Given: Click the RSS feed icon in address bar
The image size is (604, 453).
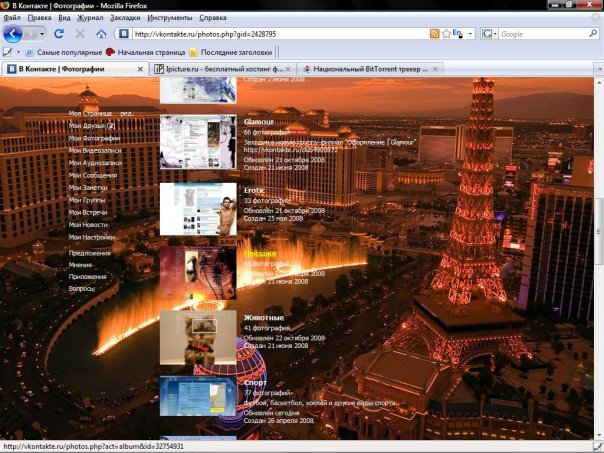Looking at the screenshot, I should click(x=435, y=34).
